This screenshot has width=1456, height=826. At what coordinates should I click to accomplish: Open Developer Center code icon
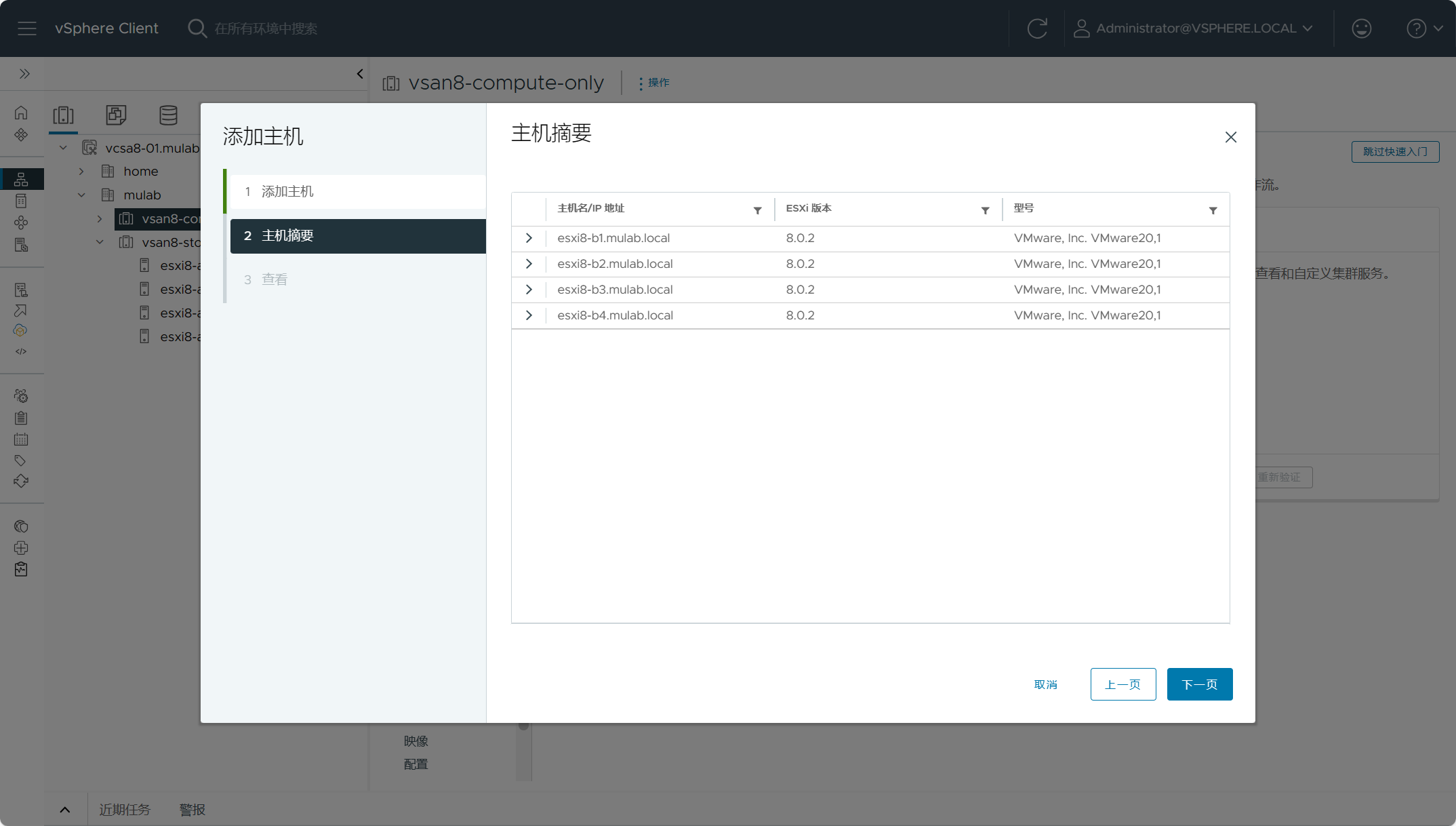pyautogui.click(x=21, y=351)
